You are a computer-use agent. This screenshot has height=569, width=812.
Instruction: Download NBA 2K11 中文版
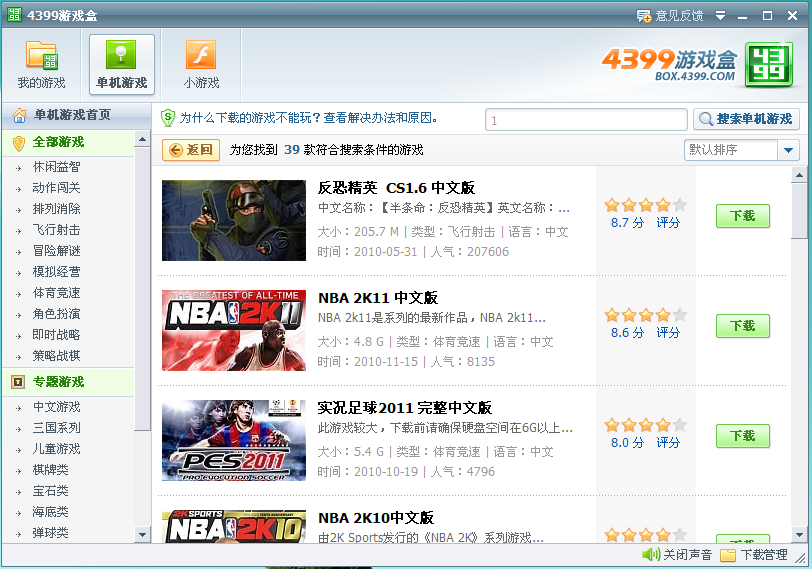pyautogui.click(x=743, y=326)
